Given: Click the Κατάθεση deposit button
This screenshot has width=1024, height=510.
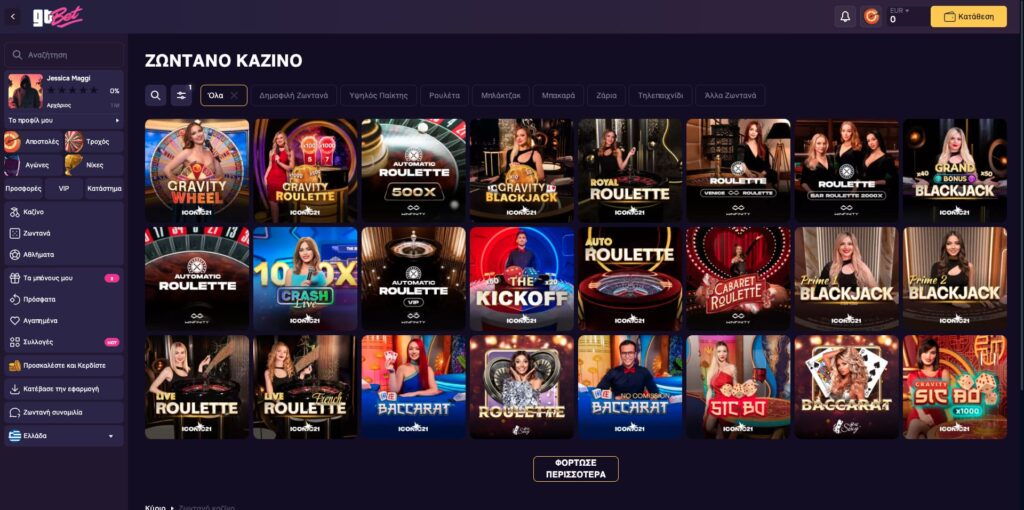Looking at the screenshot, I should [x=968, y=16].
